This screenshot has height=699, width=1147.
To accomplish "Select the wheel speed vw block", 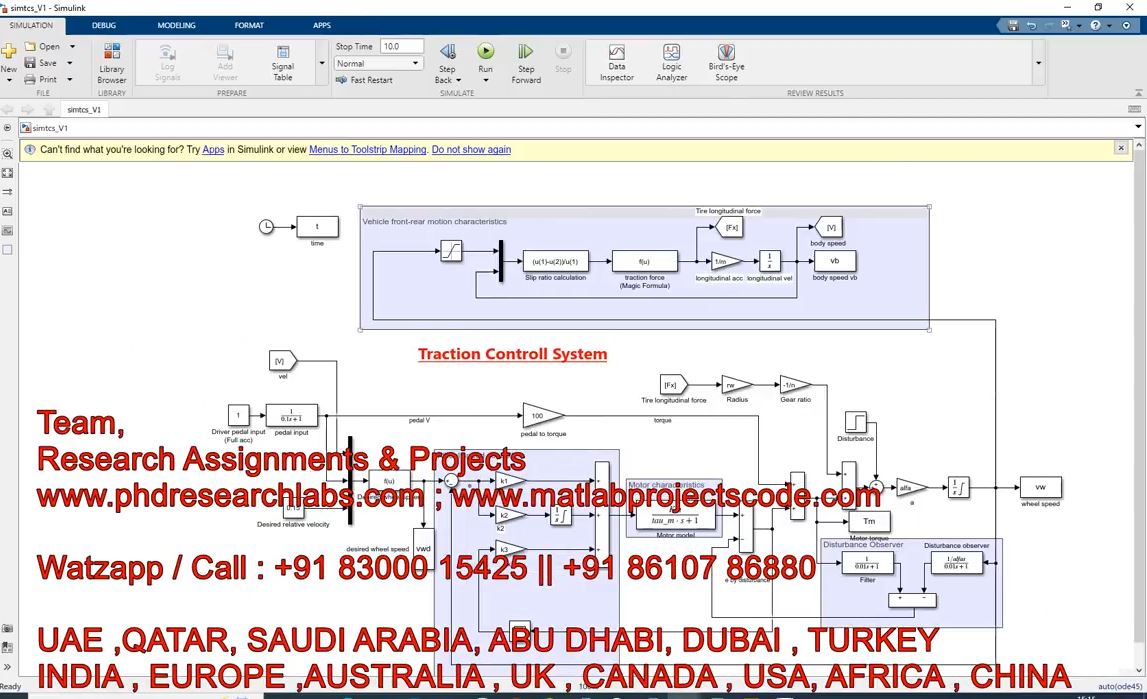I will tap(1040, 487).
